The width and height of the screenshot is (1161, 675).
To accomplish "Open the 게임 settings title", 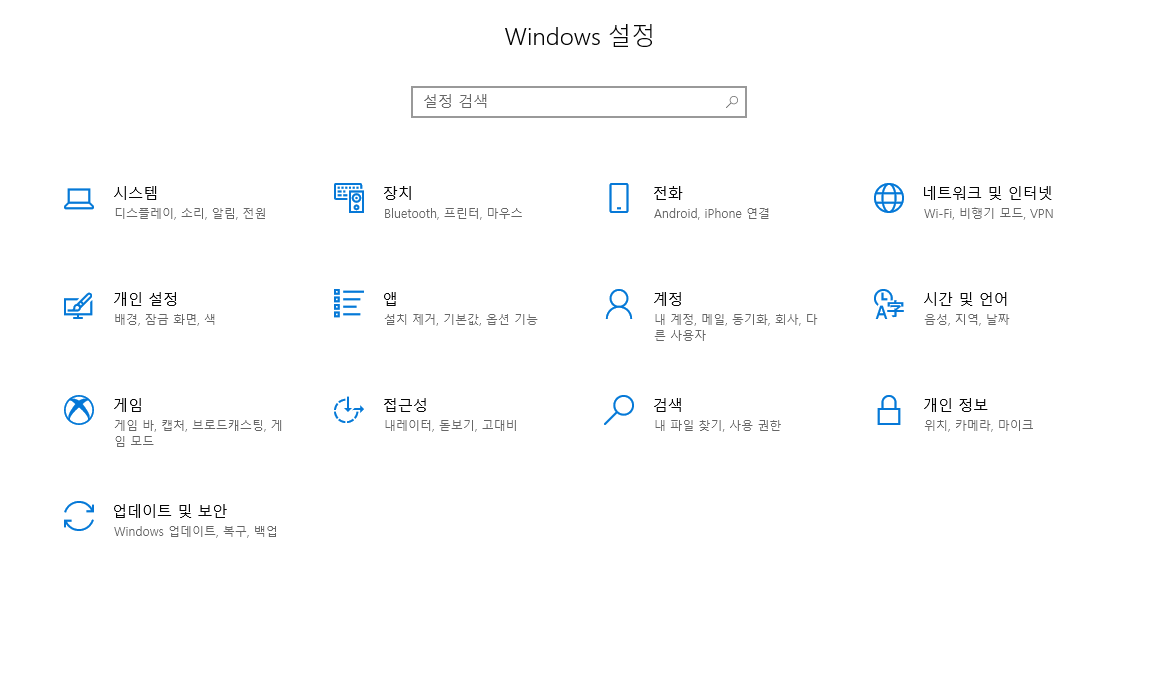I will click(x=128, y=405).
